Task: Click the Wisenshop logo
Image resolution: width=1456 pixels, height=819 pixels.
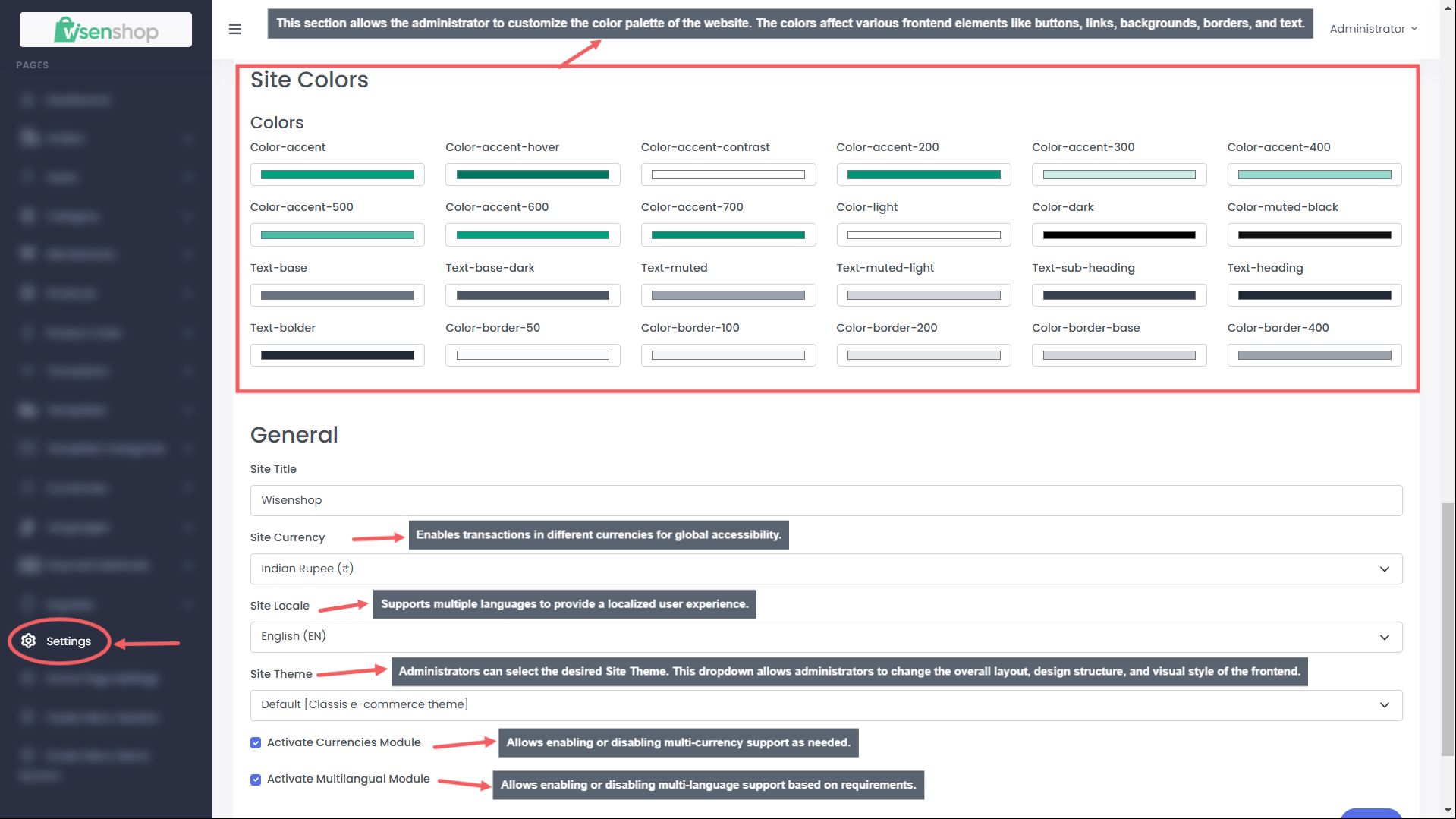Action: pos(106,30)
